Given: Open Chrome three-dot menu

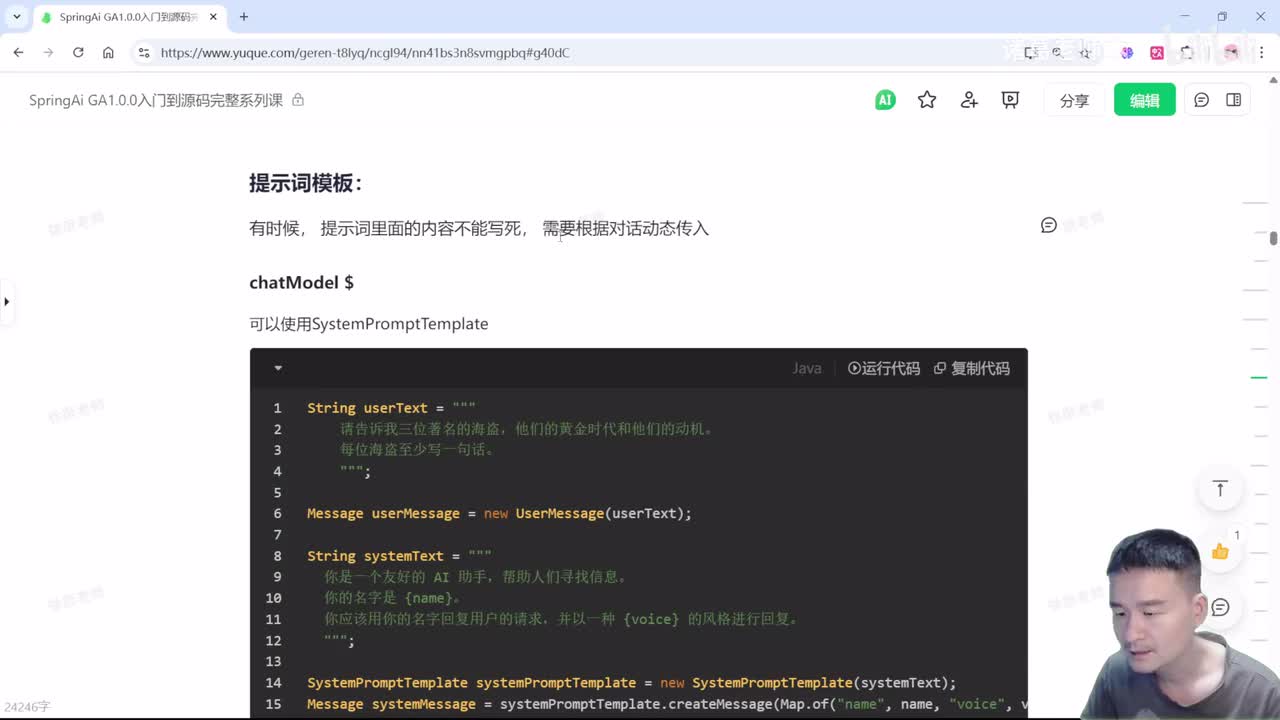Looking at the screenshot, I should point(1261,52).
